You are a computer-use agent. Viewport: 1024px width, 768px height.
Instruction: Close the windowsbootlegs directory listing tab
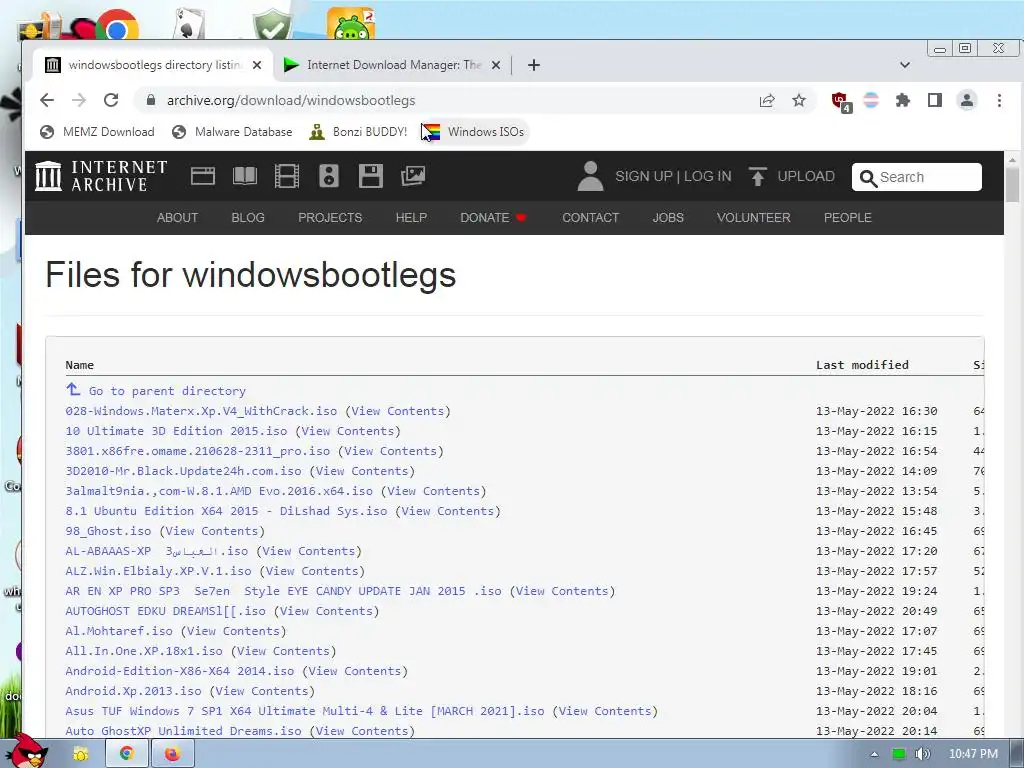(x=257, y=65)
